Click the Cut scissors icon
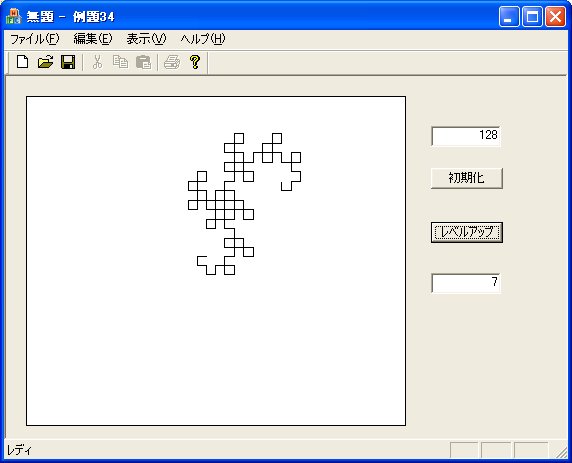Viewport: 572px width, 463px height. pyautogui.click(x=97, y=62)
